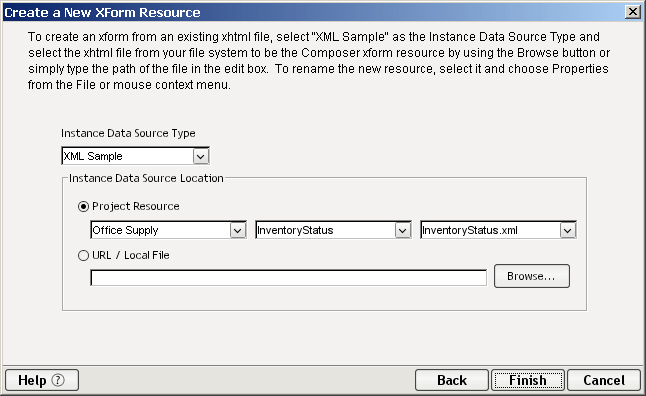Click the Help question mark icon

(x=58, y=380)
